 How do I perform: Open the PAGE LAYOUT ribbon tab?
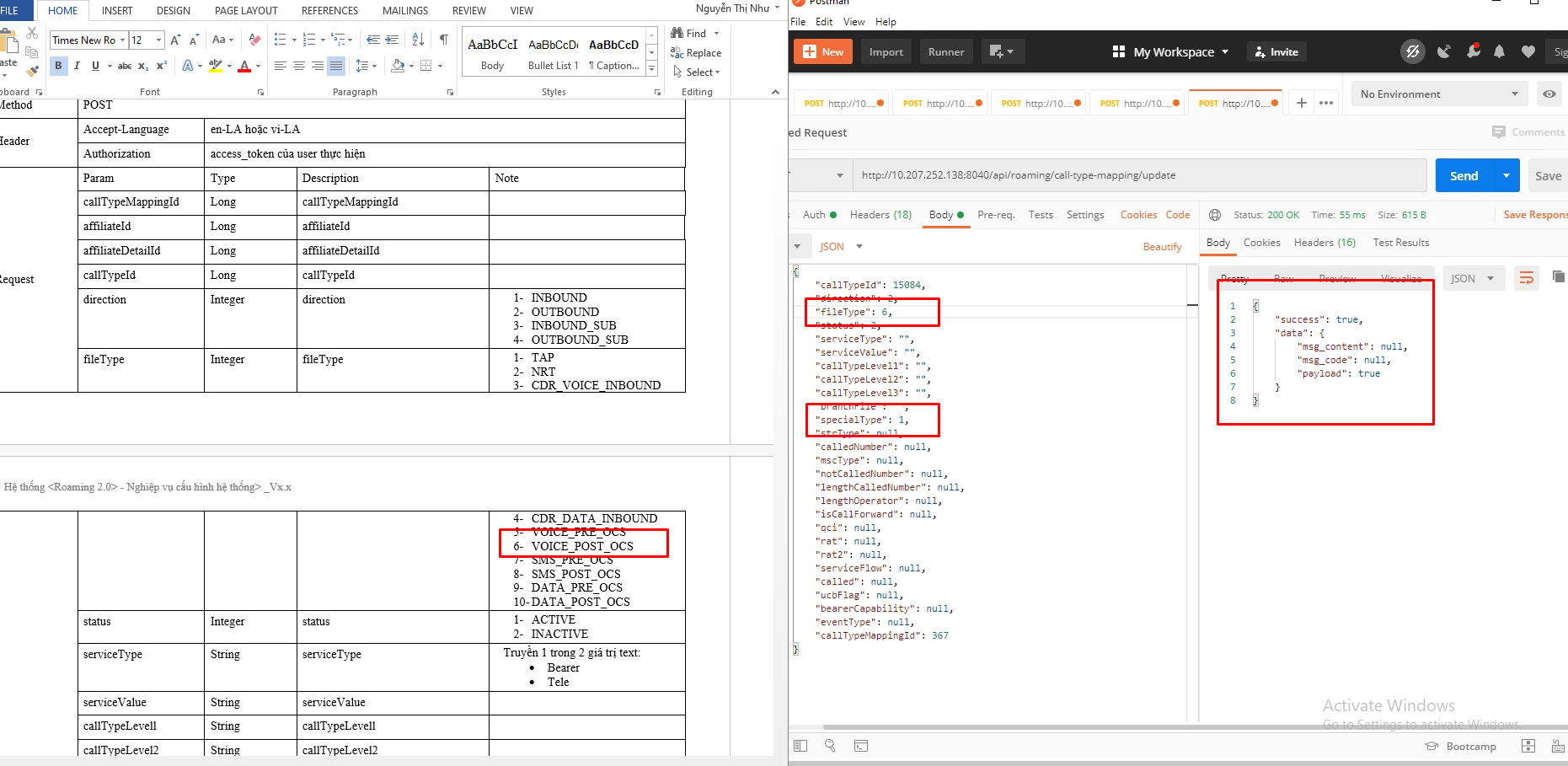click(x=246, y=11)
